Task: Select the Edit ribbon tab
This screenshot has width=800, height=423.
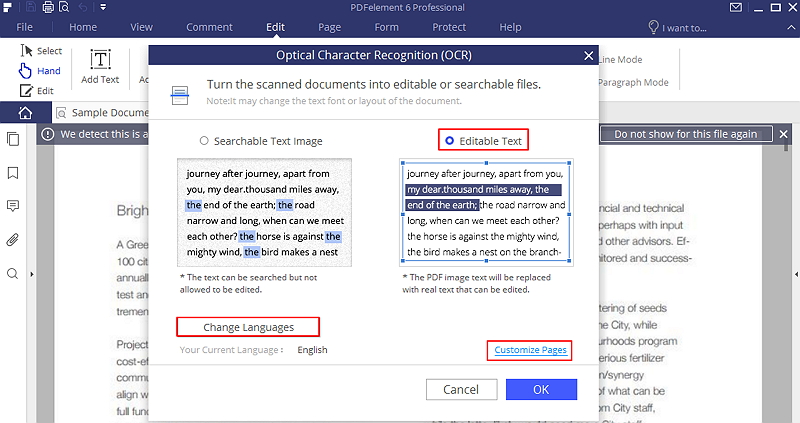Action: click(x=275, y=27)
